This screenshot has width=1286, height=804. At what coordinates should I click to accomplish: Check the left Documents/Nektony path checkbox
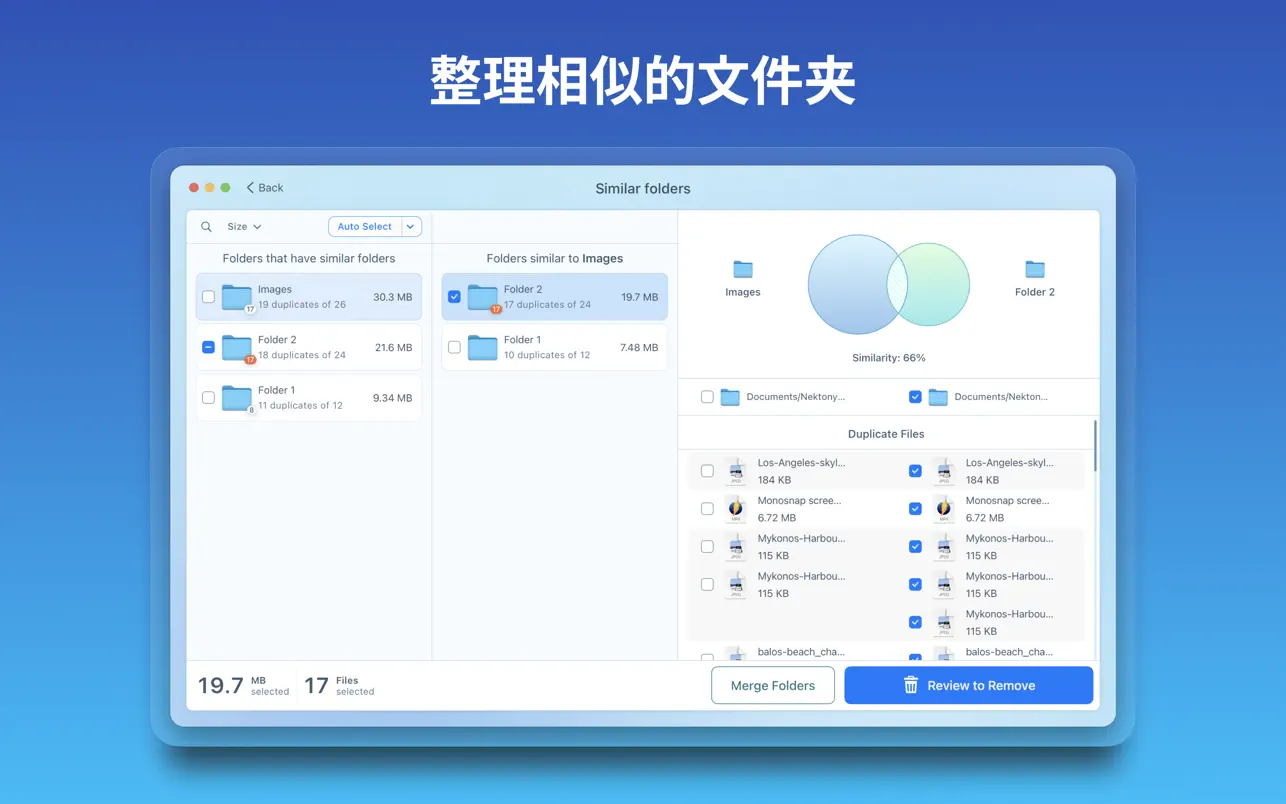[707, 397]
